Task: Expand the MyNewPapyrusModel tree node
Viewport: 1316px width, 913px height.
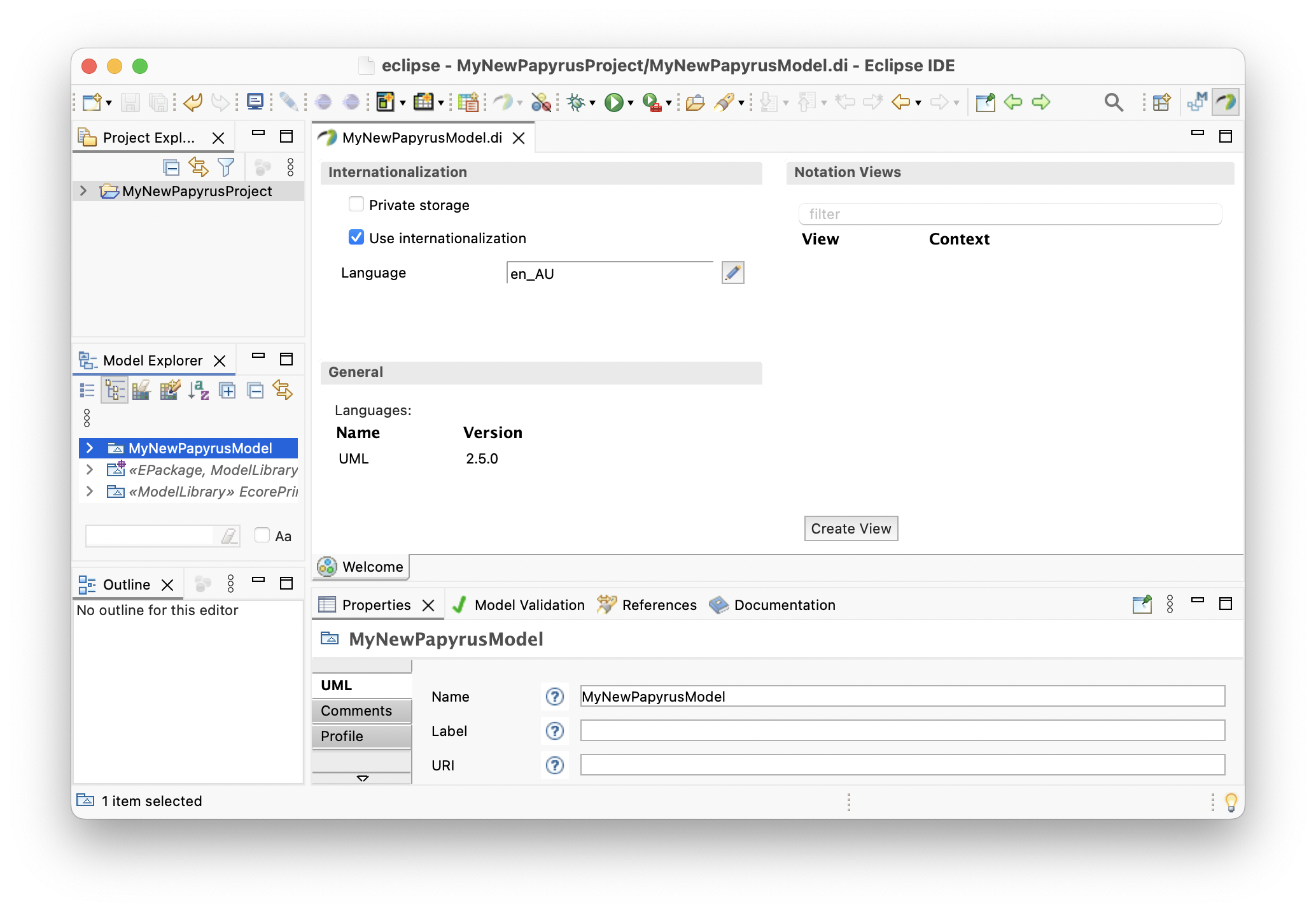Action: pyautogui.click(x=90, y=448)
